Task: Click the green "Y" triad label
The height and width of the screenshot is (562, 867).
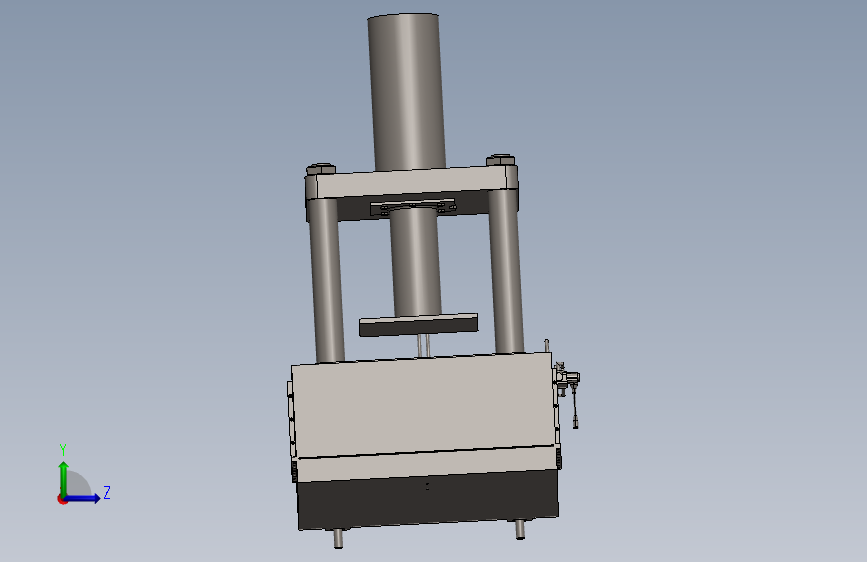Action: point(63,449)
